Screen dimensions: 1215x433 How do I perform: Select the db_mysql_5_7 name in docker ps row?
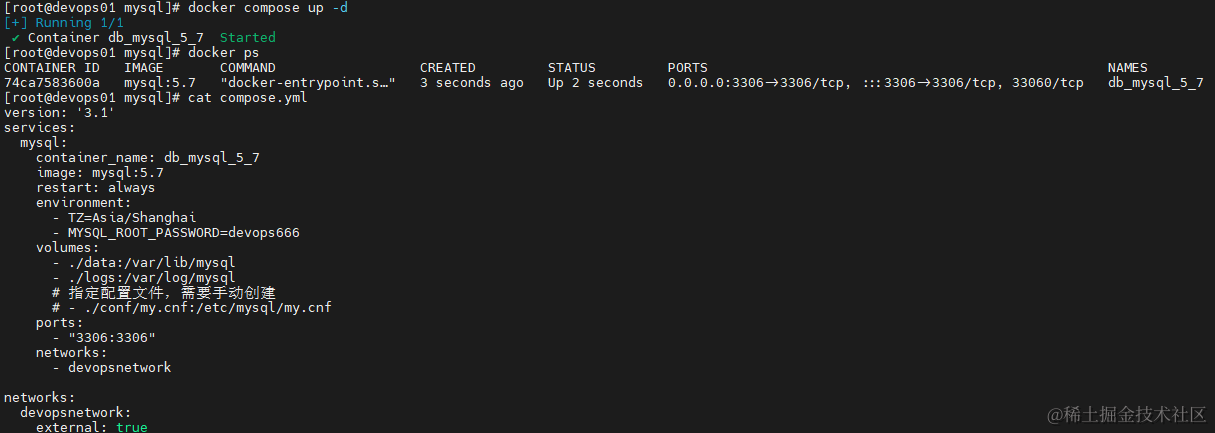[1156, 83]
